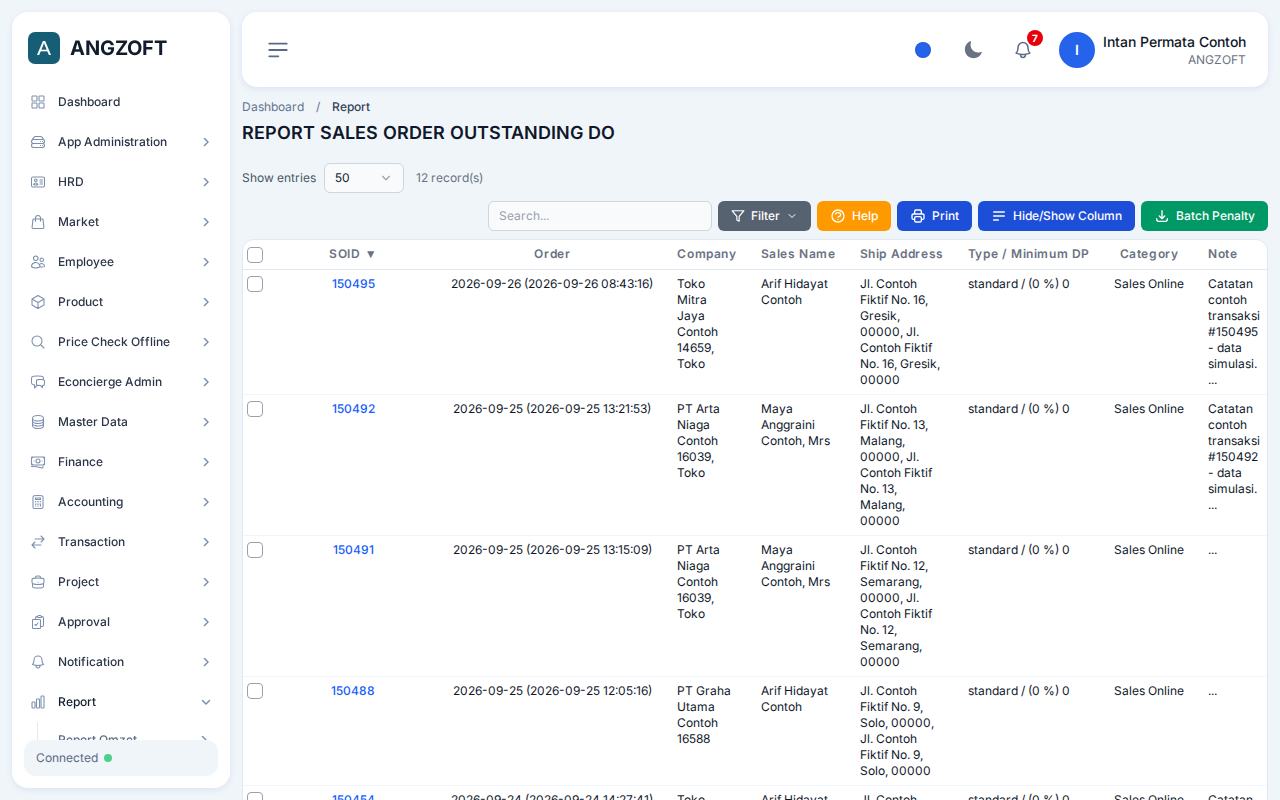Open user avatar for Intan Permata Contoh

click(1077, 50)
